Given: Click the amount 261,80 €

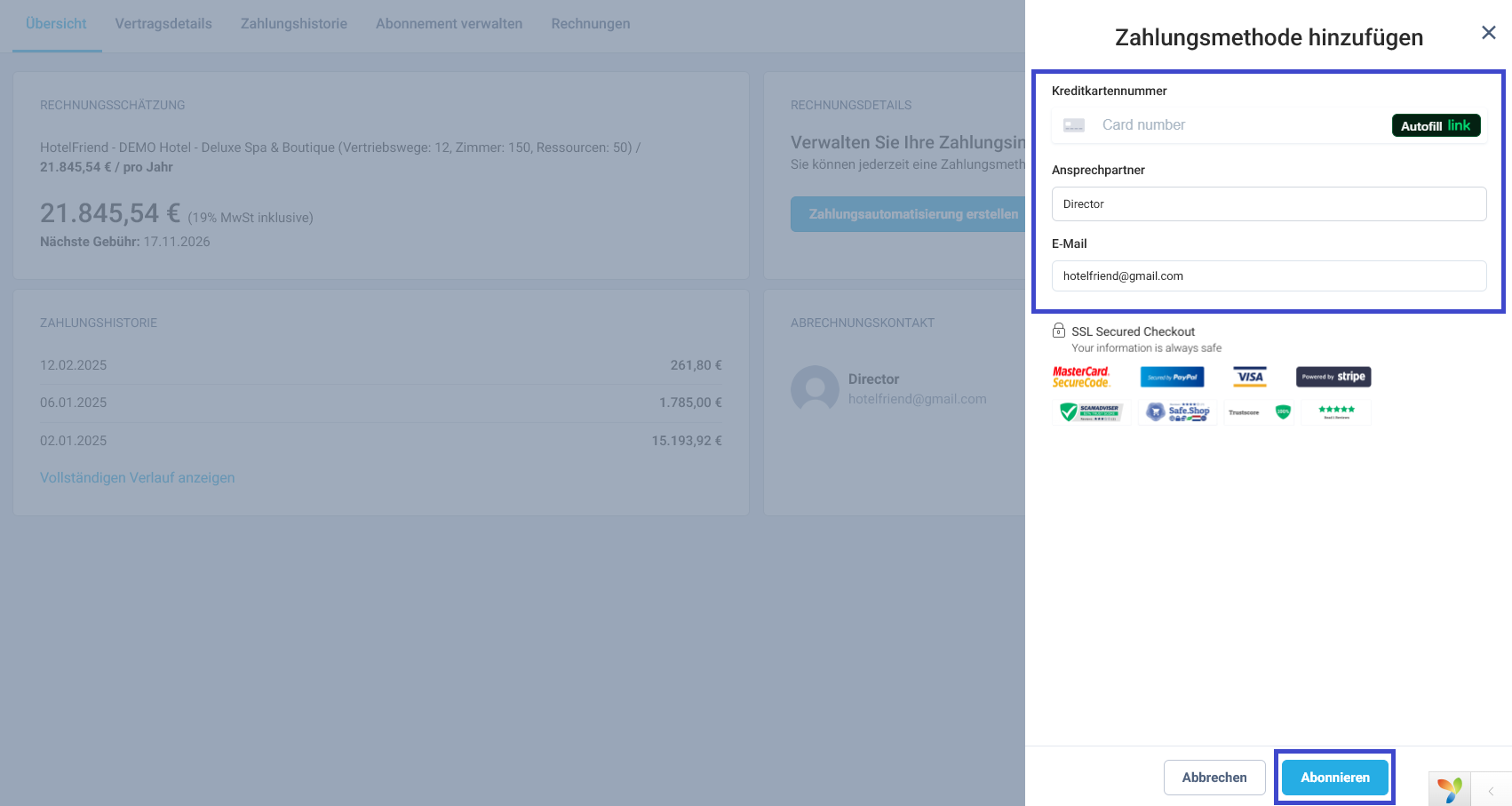Looking at the screenshot, I should tap(696, 365).
